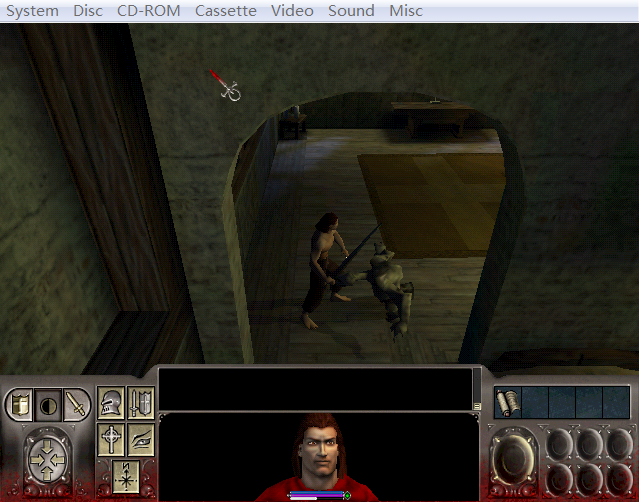The height and width of the screenshot is (502, 639).
Task: Open the CD-ROM menu
Action: pyautogui.click(x=148, y=11)
